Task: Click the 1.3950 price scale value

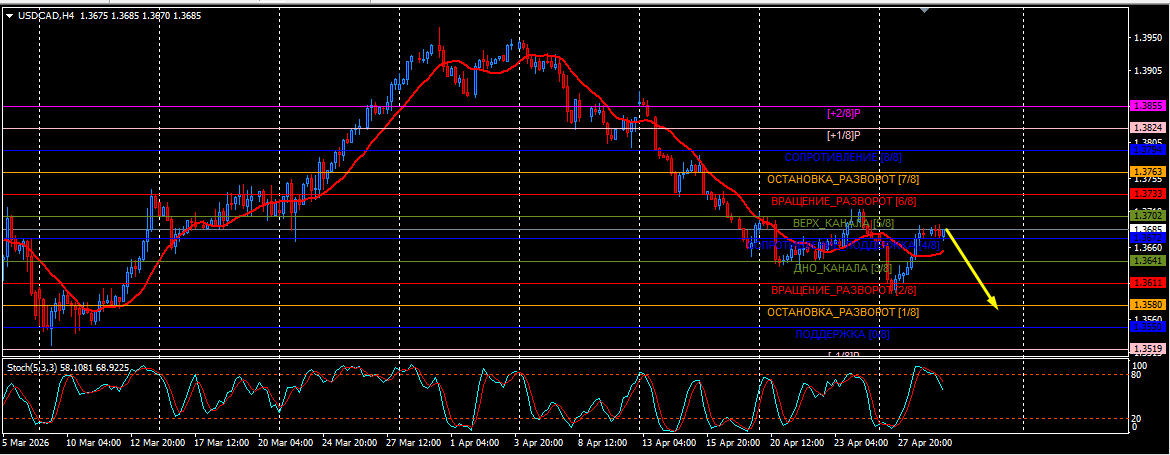Action: tap(1147, 37)
